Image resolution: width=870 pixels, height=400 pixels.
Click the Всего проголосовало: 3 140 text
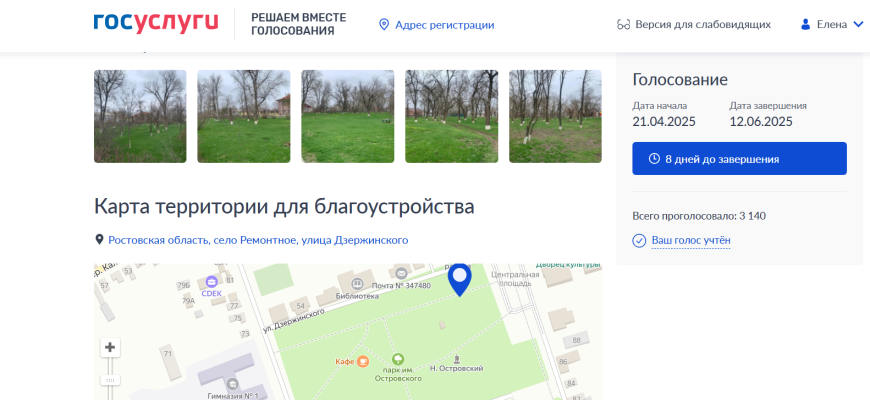coord(699,216)
